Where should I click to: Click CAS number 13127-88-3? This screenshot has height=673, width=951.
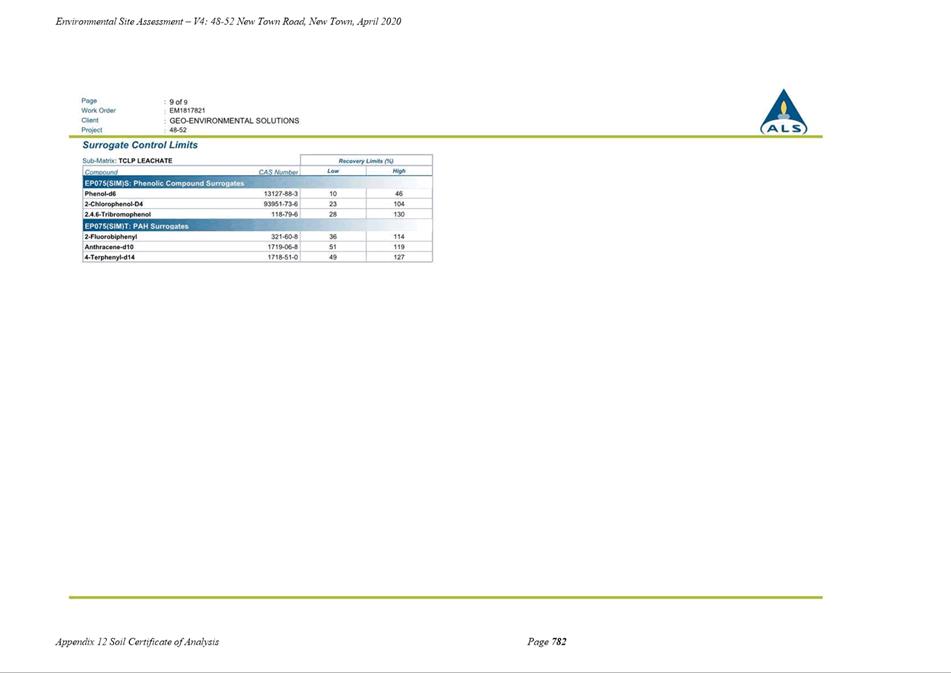click(x=281, y=194)
